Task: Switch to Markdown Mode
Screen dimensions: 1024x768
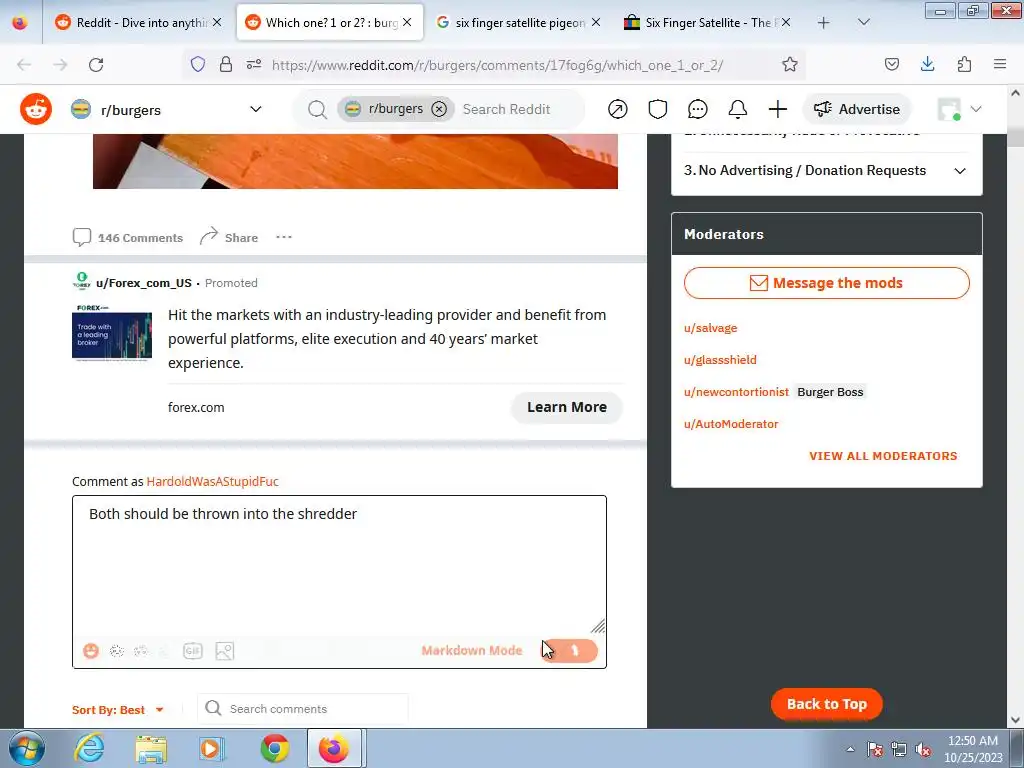Action: (x=472, y=650)
